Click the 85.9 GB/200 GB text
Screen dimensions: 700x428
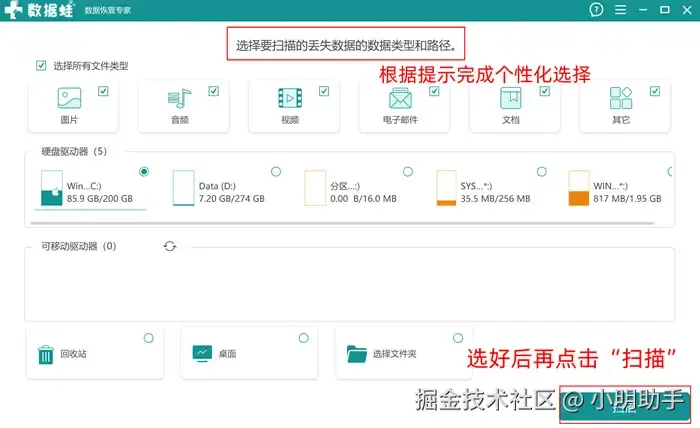[x=100, y=199]
